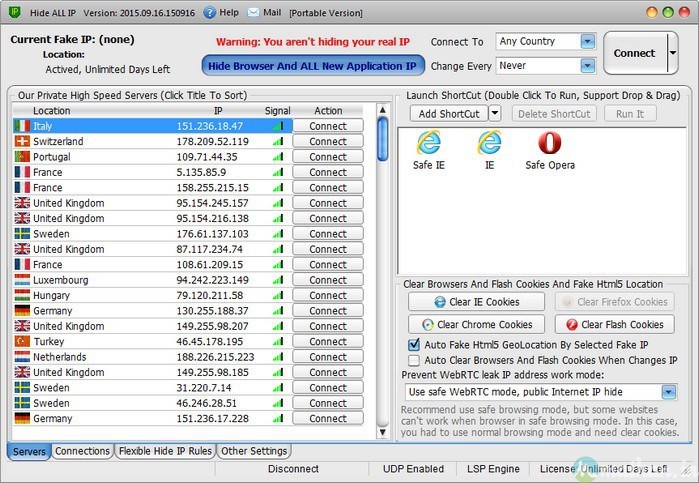The height and width of the screenshot is (483, 699).
Task: Click the flag for United Kingdom 87.117.234.74
Action: point(22,249)
